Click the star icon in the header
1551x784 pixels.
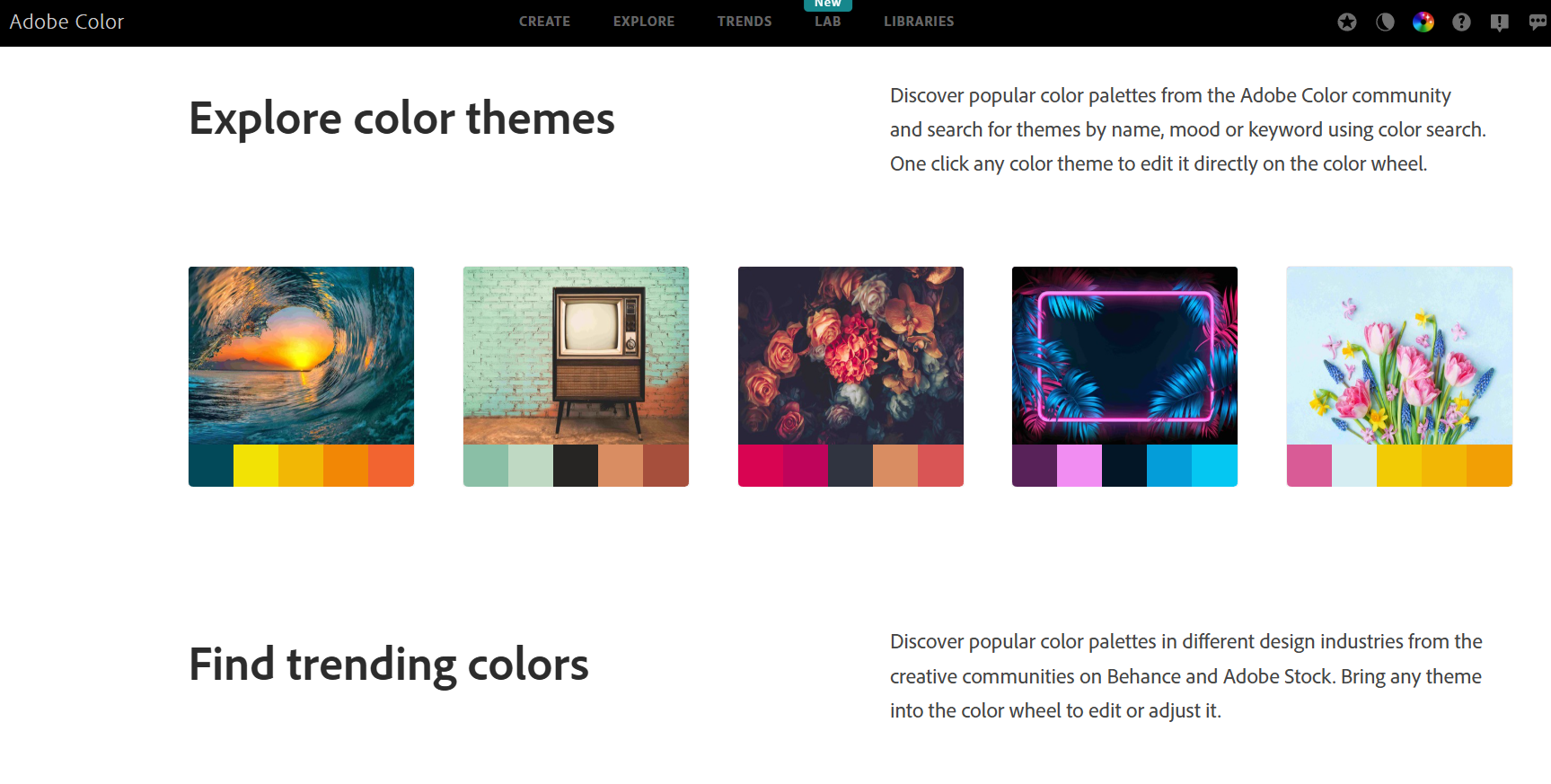(x=1346, y=22)
